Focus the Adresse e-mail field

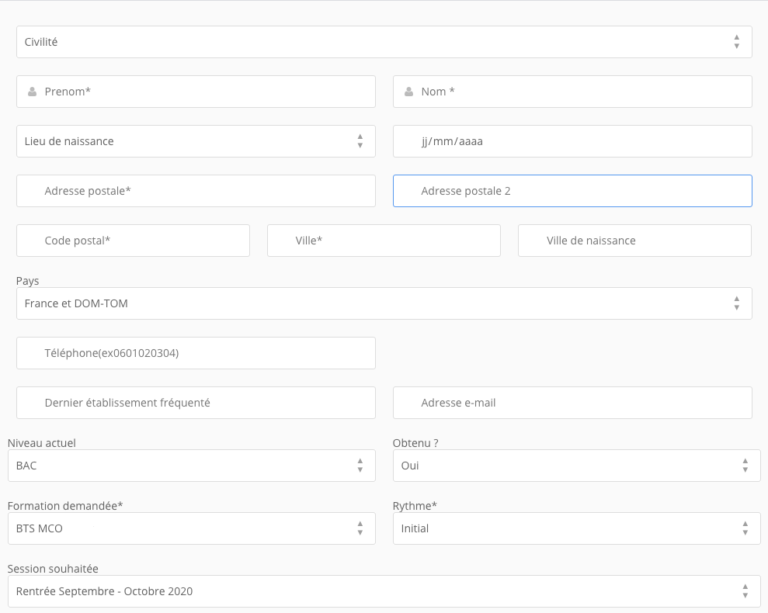(x=573, y=402)
